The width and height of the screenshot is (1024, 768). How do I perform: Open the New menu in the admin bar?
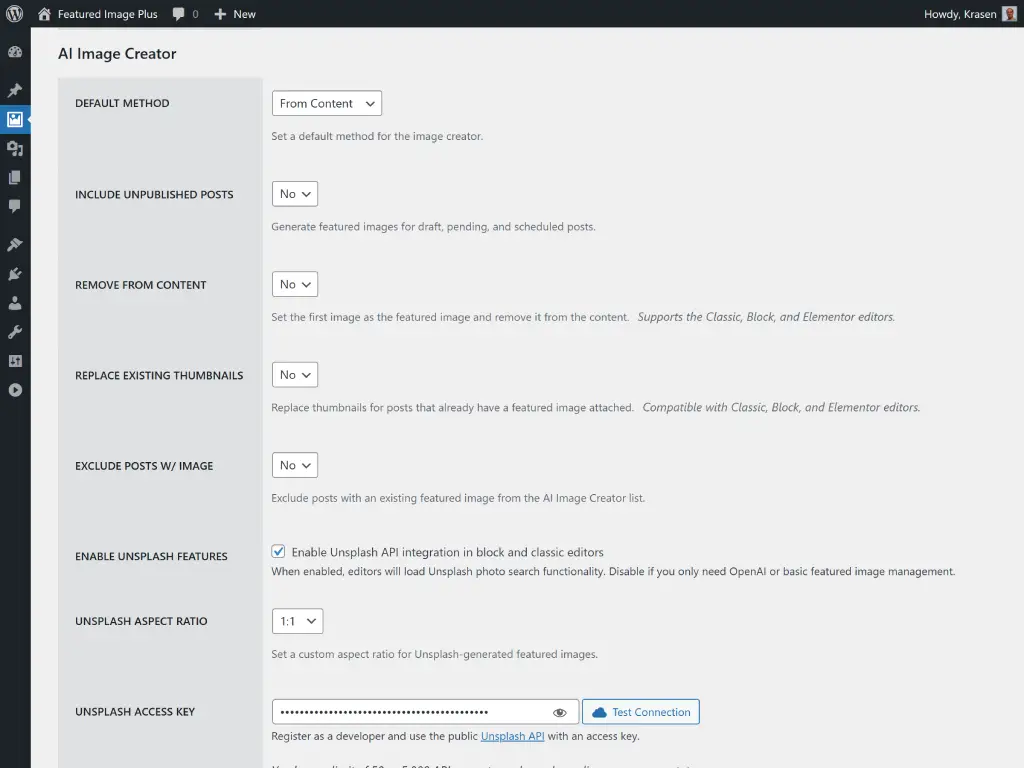point(234,14)
